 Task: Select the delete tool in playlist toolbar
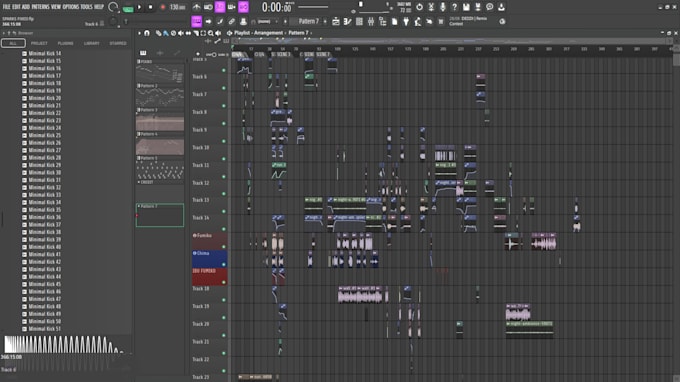173,33
